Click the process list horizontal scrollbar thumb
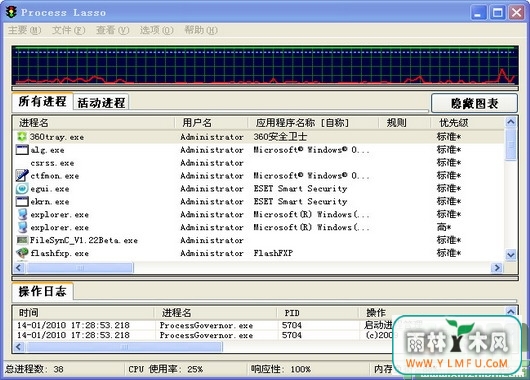The width and height of the screenshot is (530, 380). pyautogui.click(x=80, y=268)
